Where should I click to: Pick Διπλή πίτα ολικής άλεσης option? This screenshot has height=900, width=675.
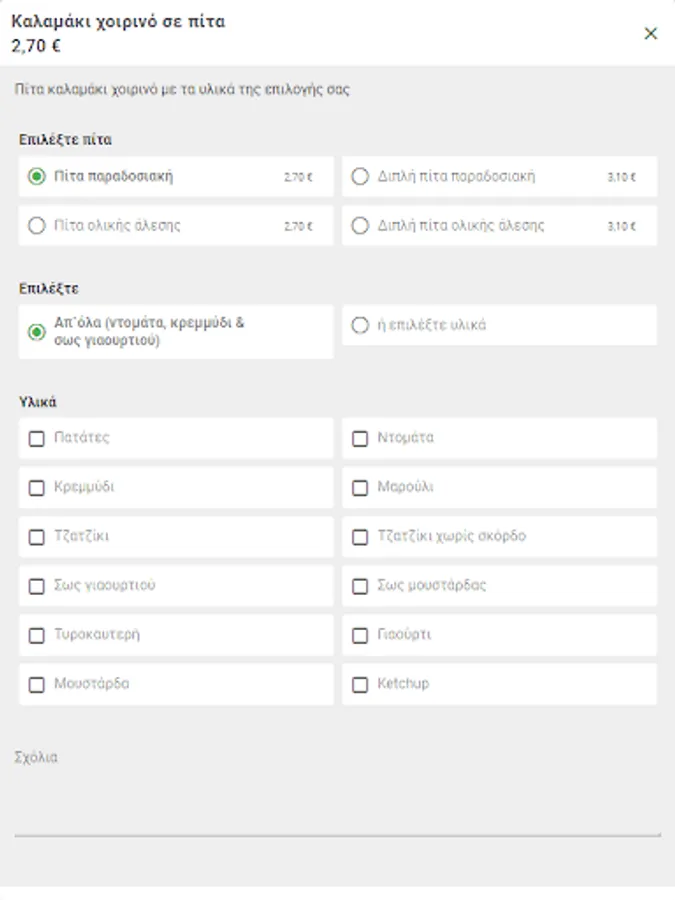point(360,226)
